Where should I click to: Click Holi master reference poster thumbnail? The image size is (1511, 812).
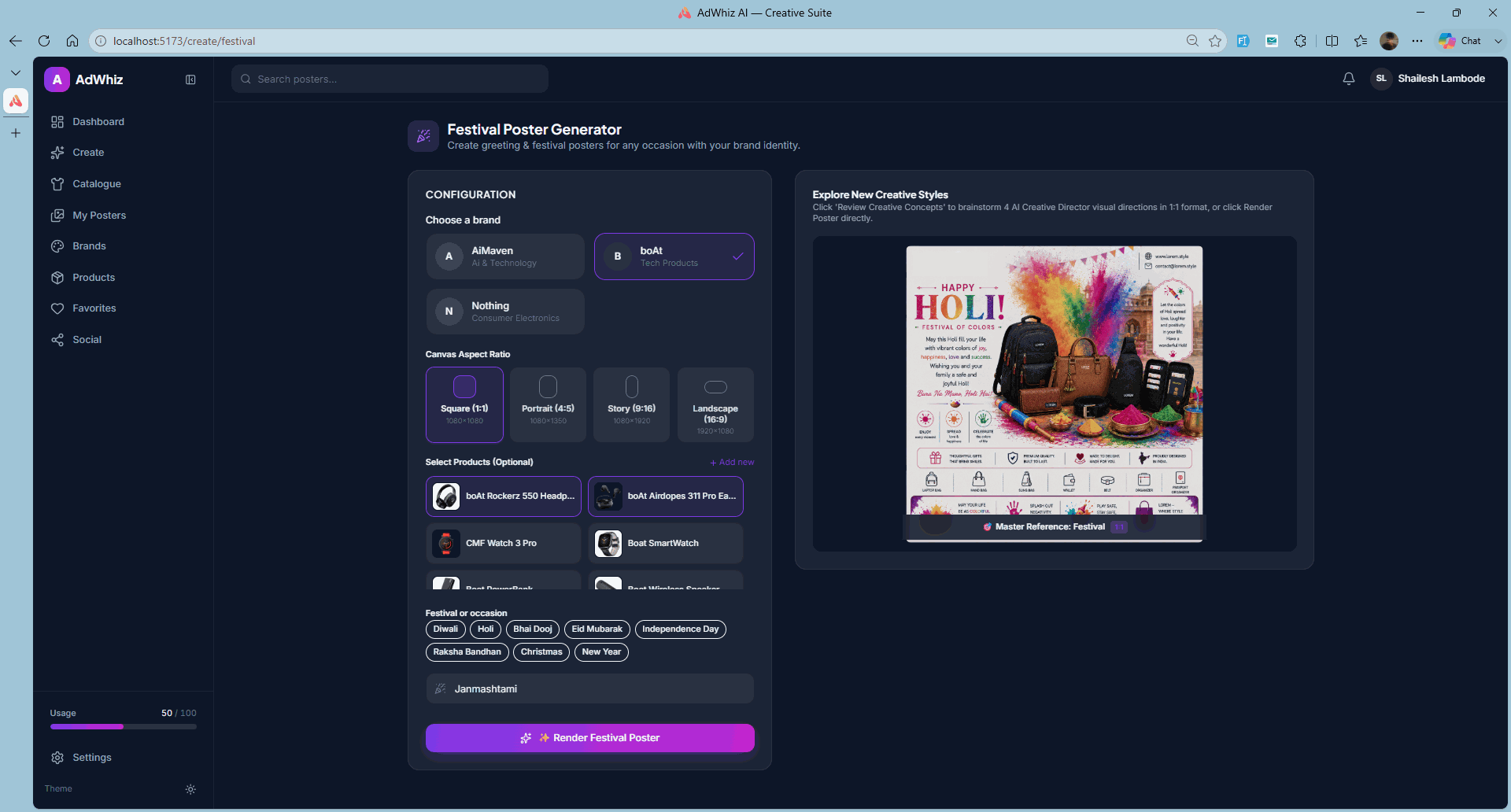coord(1055,394)
